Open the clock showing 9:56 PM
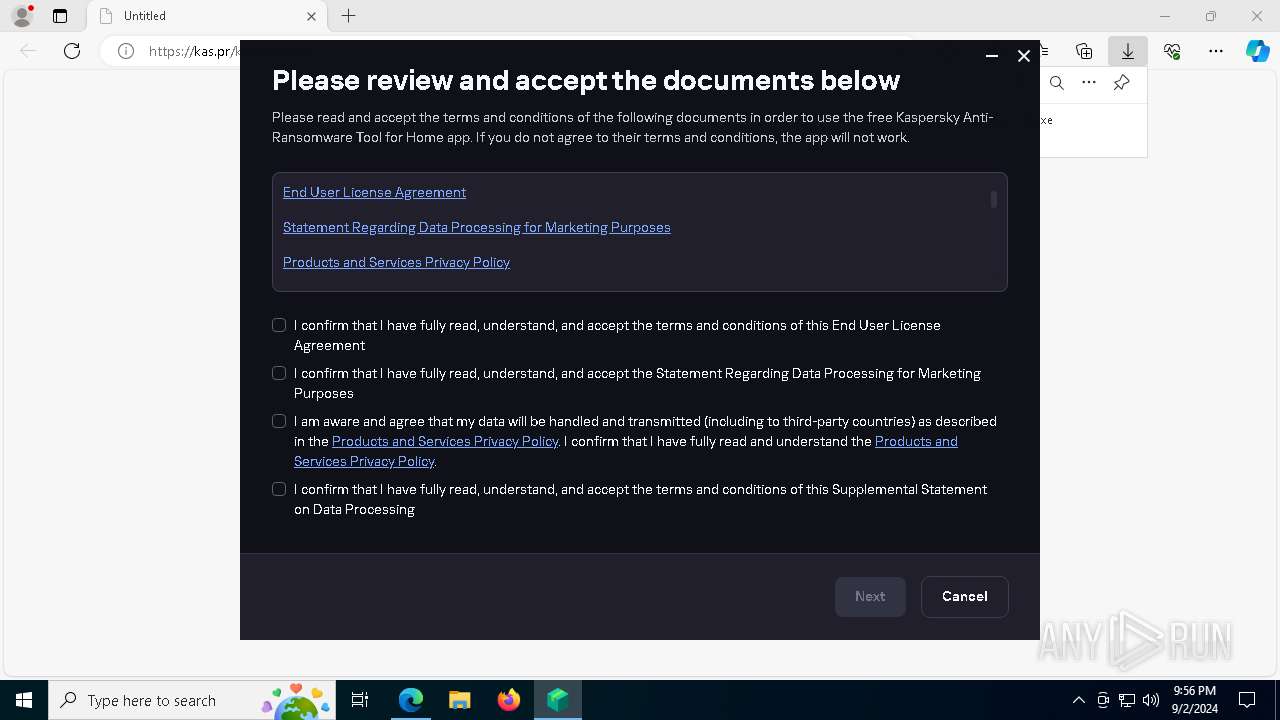1280x720 pixels. point(1195,700)
